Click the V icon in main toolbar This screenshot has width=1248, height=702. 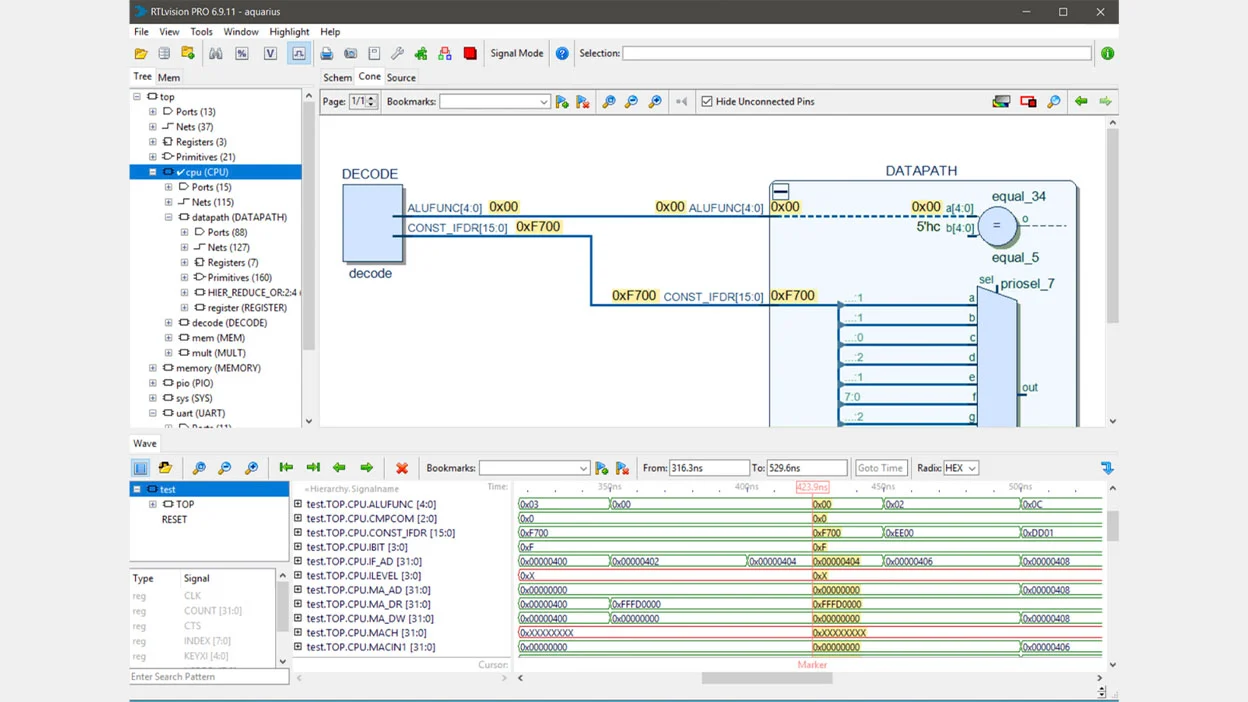click(270, 53)
